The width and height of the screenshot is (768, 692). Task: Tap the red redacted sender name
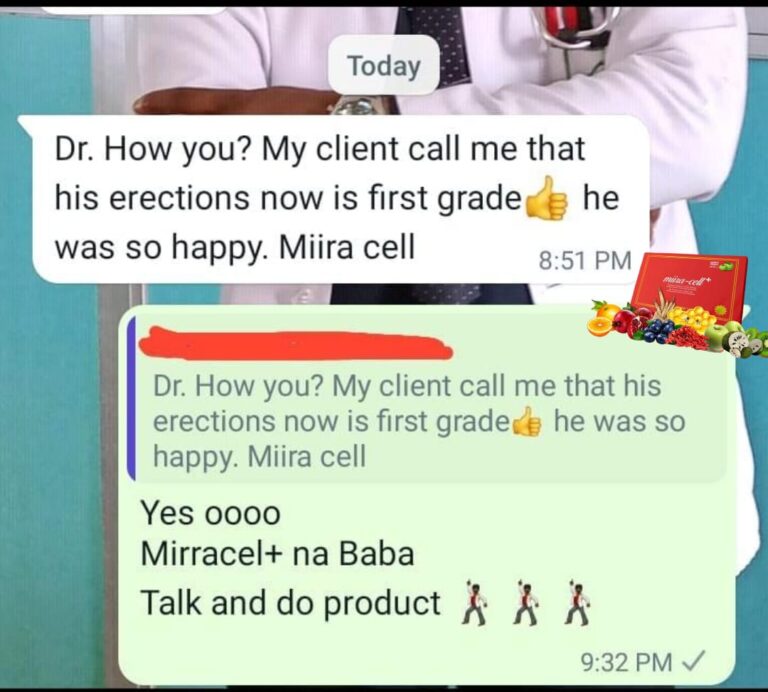(x=296, y=344)
